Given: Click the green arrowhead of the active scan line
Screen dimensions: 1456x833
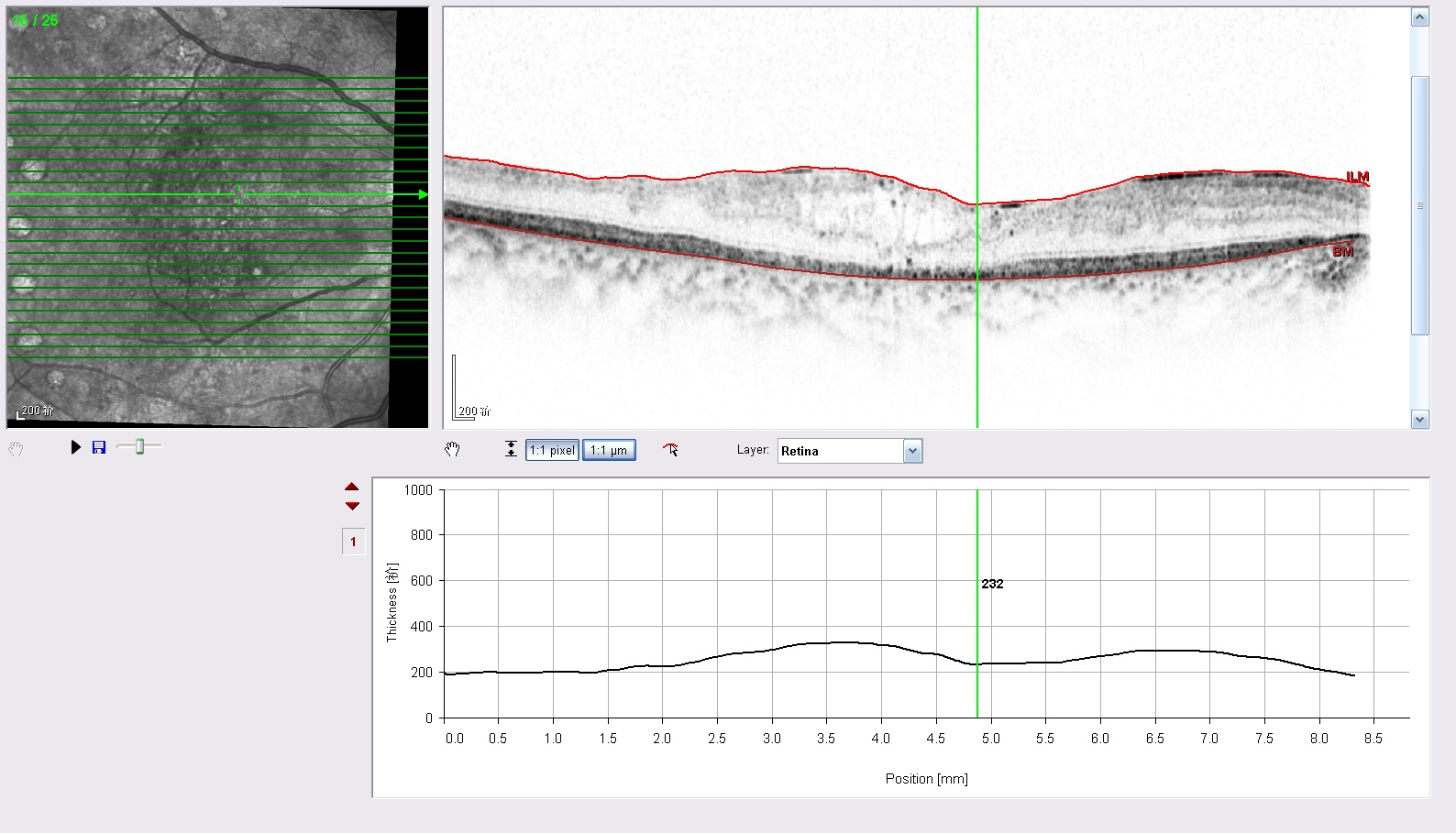Looking at the screenshot, I should (424, 194).
